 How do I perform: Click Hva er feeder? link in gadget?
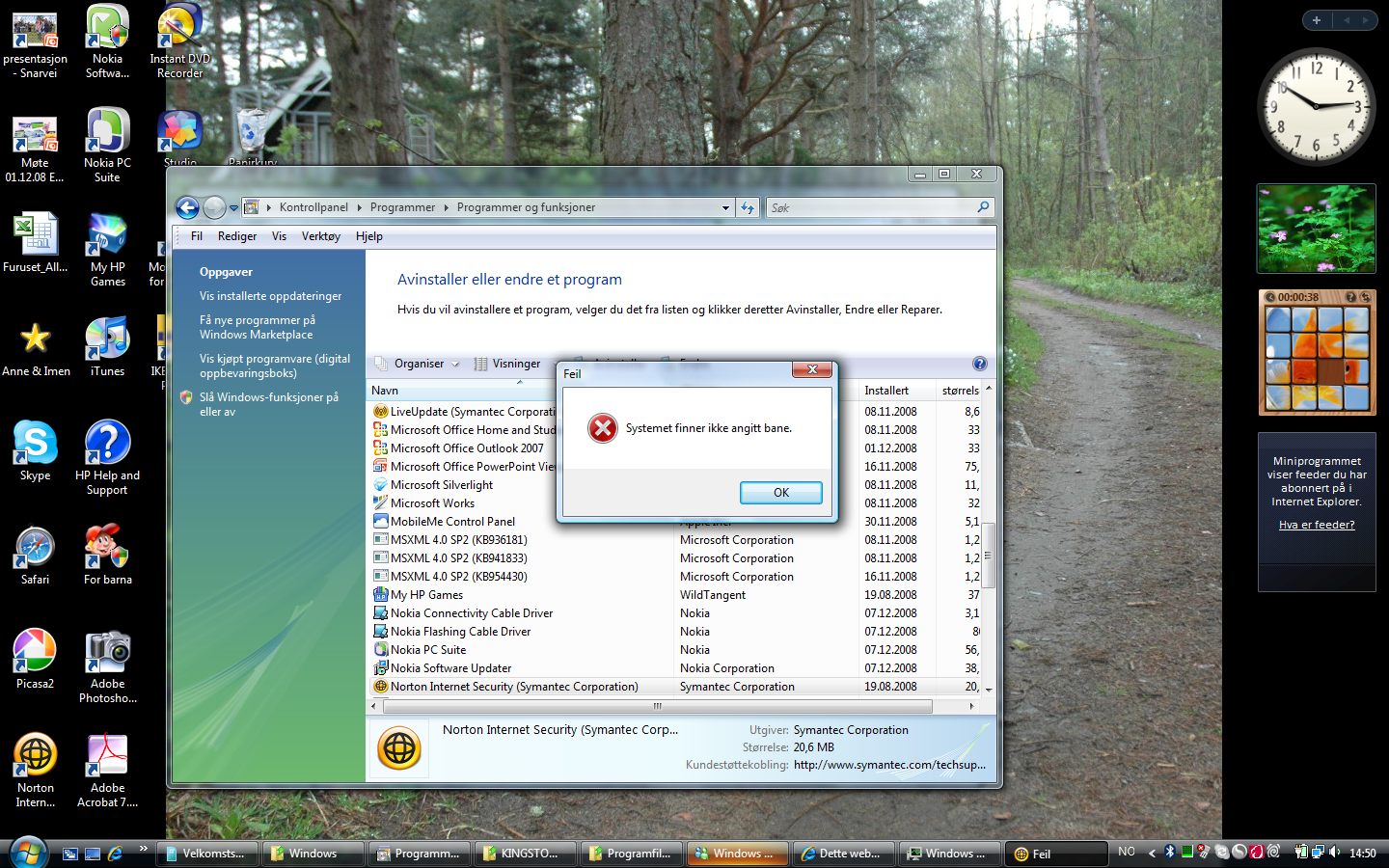pyautogui.click(x=1317, y=525)
